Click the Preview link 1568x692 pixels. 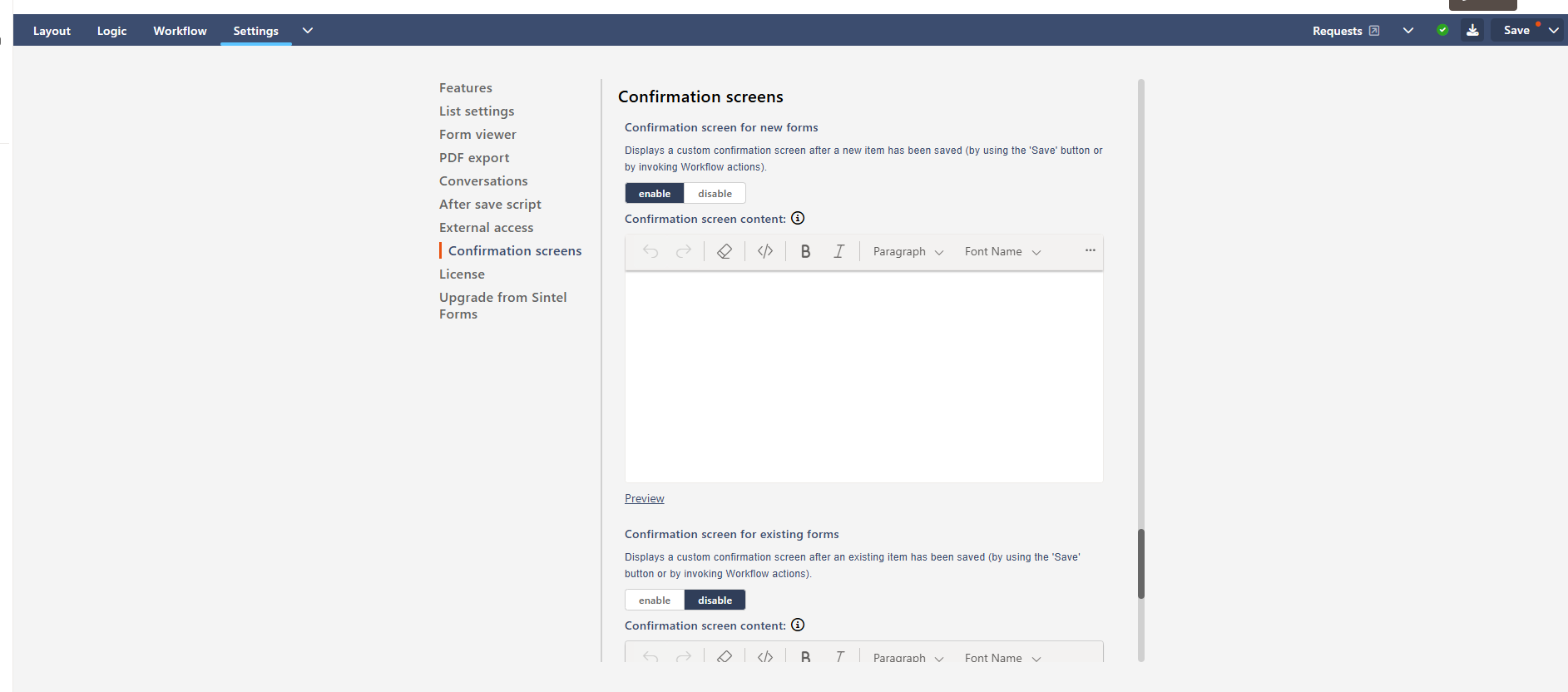coord(645,499)
